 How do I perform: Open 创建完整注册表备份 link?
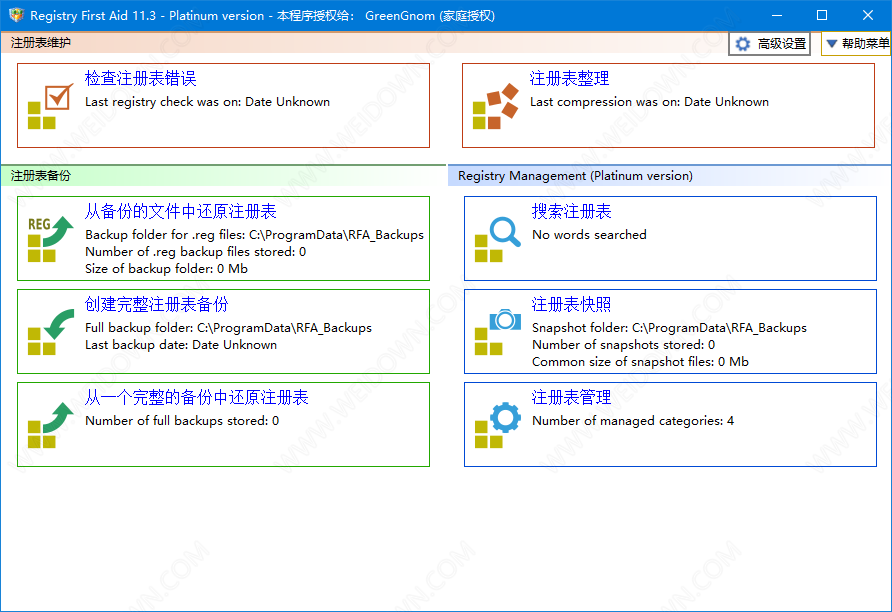[156, 304]
